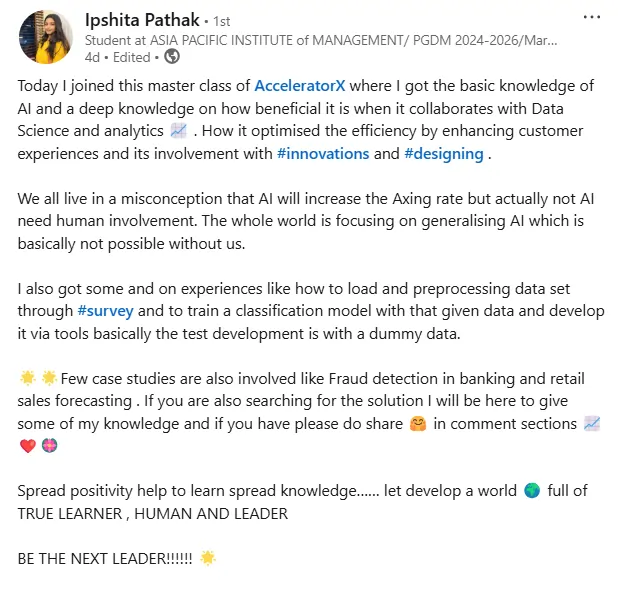Follow the #innovations hashtag
The width and height of the screenshot is (618, 595).
tap(321, 154)
